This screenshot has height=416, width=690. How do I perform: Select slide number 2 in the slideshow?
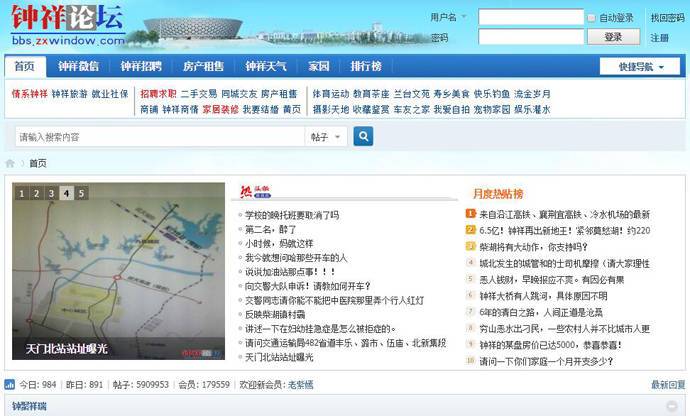click(x=37, y=194)
